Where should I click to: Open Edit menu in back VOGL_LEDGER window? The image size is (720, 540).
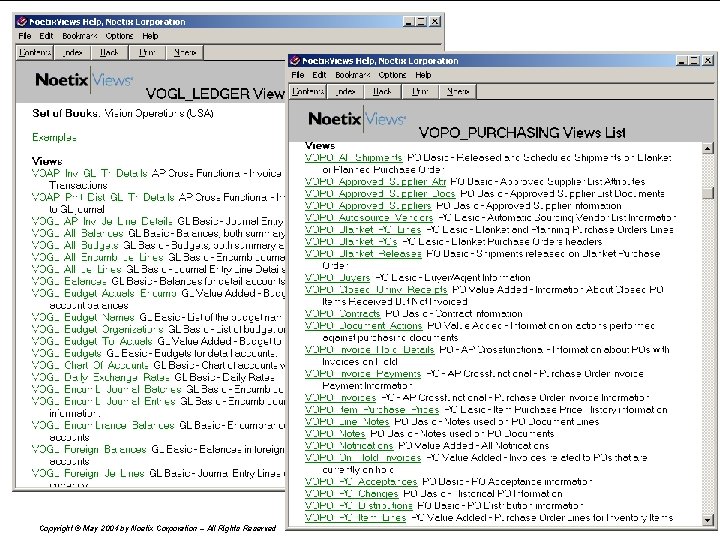pyautogui.click(x=46, y=36)
